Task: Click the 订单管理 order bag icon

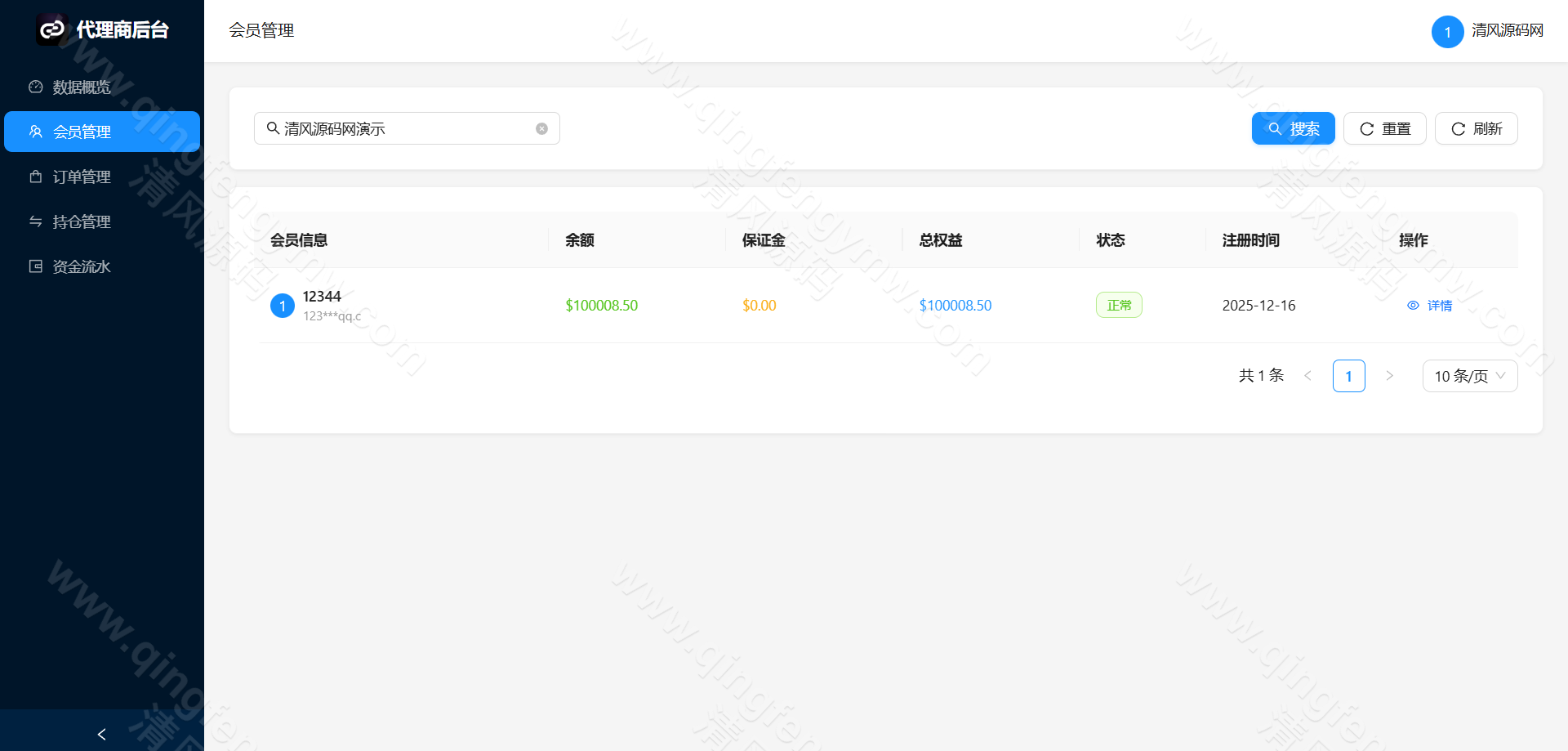Action: pyautogui.click(x=35, y=177)
